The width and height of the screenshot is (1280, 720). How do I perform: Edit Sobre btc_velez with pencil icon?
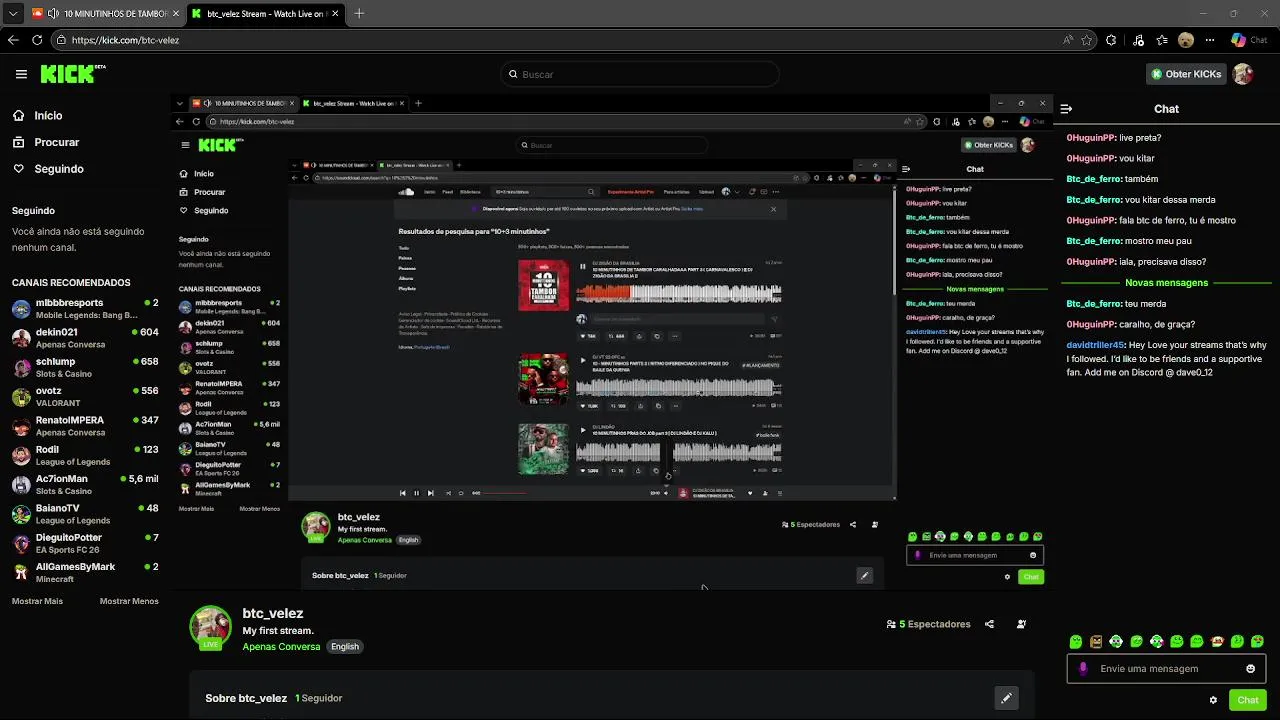pyautogui.click(x=1006, y=698)
